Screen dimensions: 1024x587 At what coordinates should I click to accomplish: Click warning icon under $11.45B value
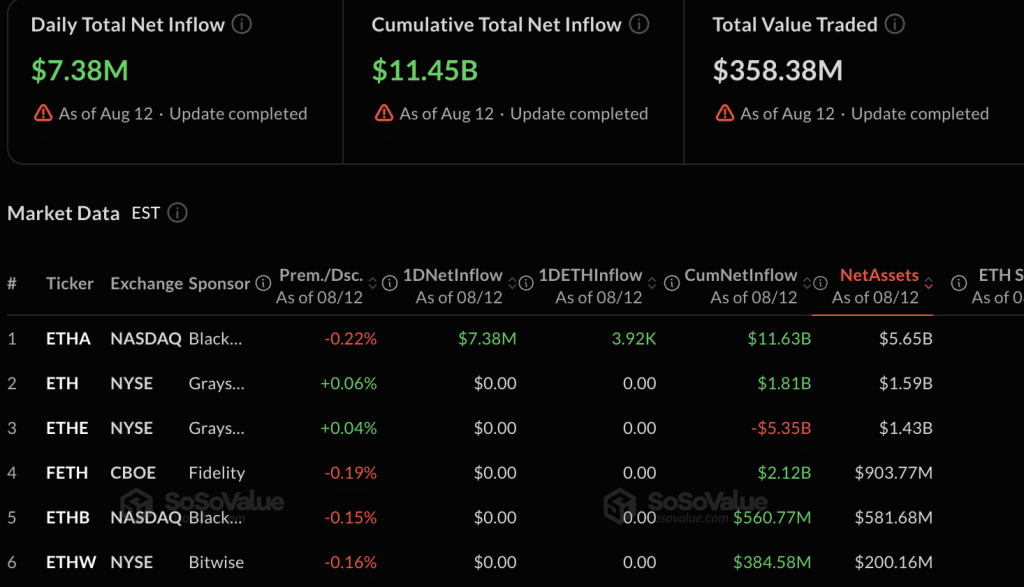(x=384, y=113)
